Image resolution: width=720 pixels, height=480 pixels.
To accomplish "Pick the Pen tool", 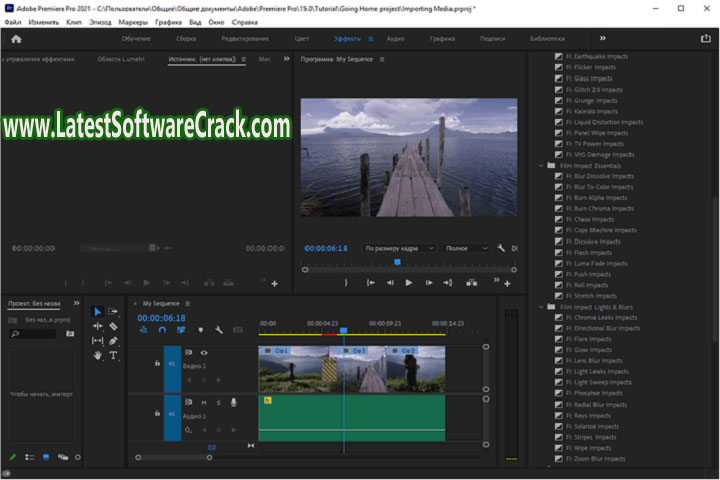I will coord(113,341).
